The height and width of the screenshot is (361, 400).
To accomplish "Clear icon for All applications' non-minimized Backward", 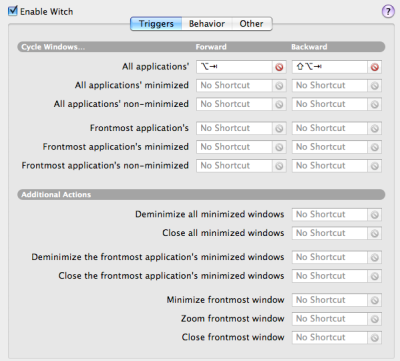I will point(375,104).
